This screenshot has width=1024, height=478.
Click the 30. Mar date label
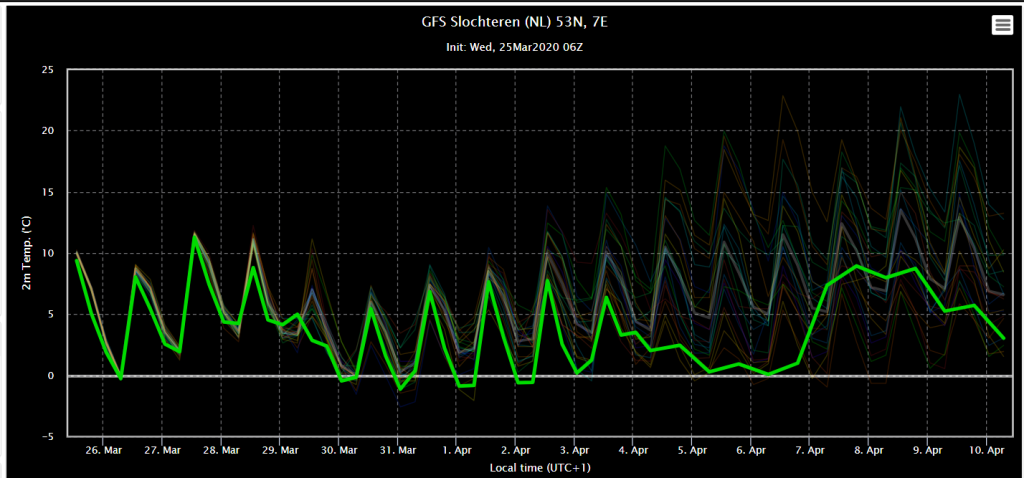click(x=338, y=451)
